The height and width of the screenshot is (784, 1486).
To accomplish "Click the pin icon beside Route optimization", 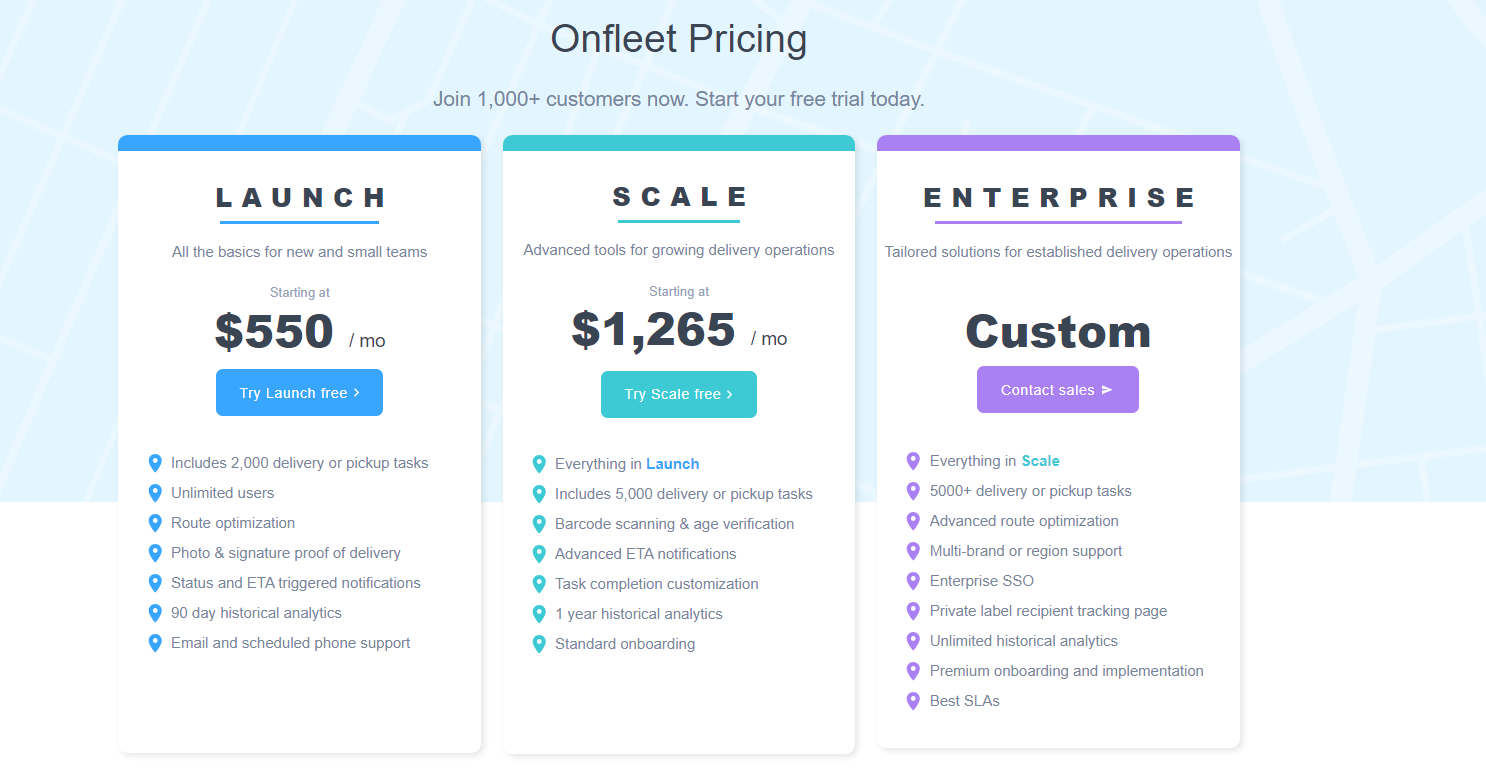I will pyautogui.click(x=155, y=522).
